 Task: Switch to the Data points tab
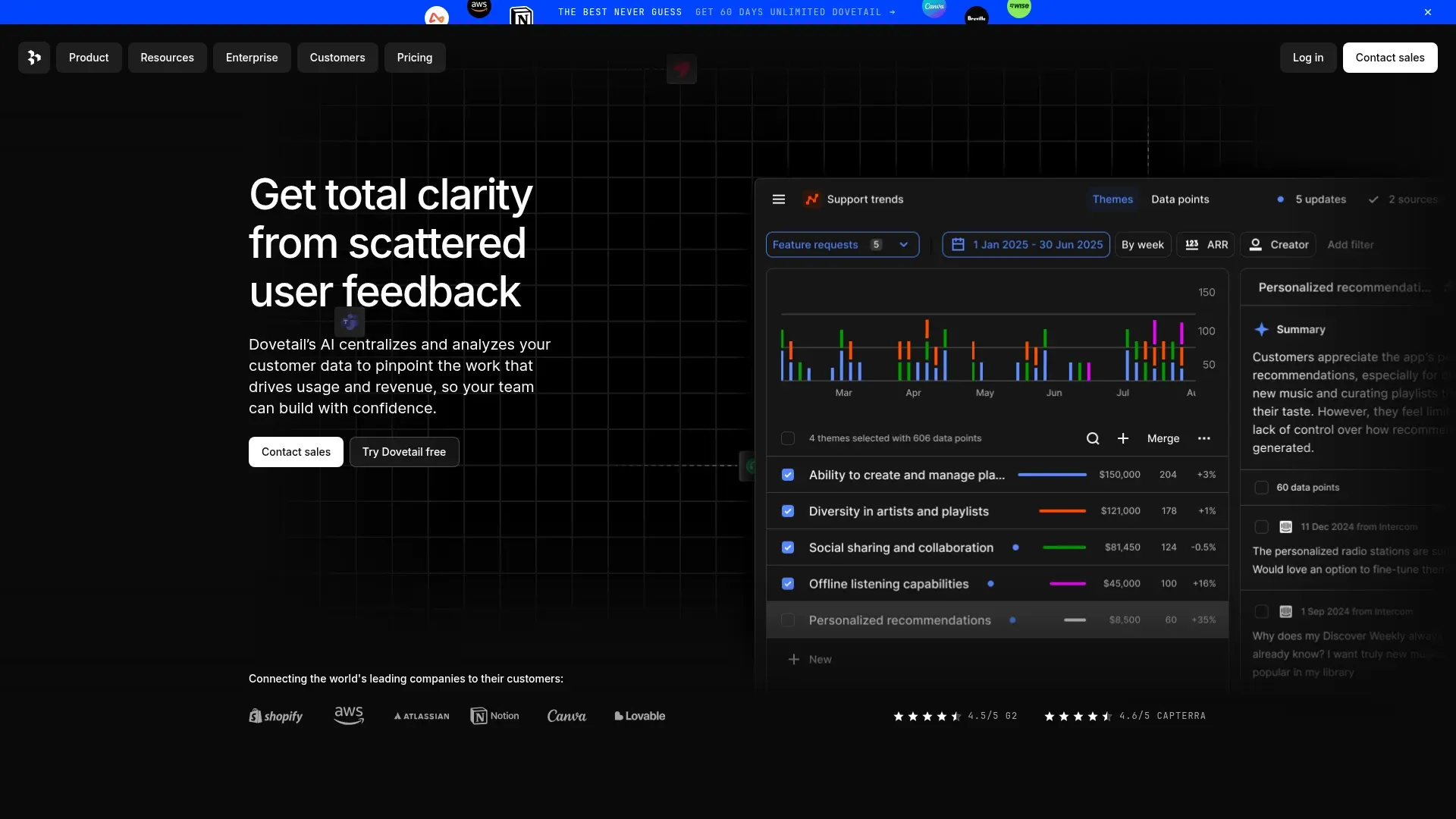click(x=1179, y=199)
